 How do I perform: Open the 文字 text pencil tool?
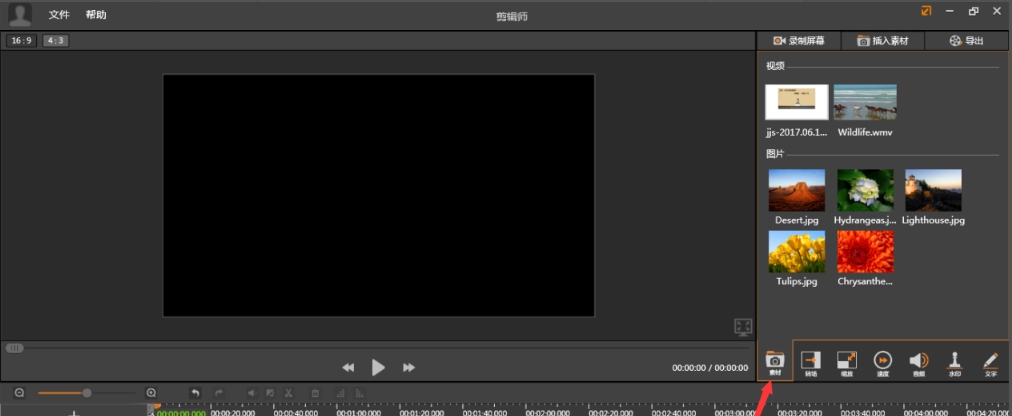pos(991,364)
